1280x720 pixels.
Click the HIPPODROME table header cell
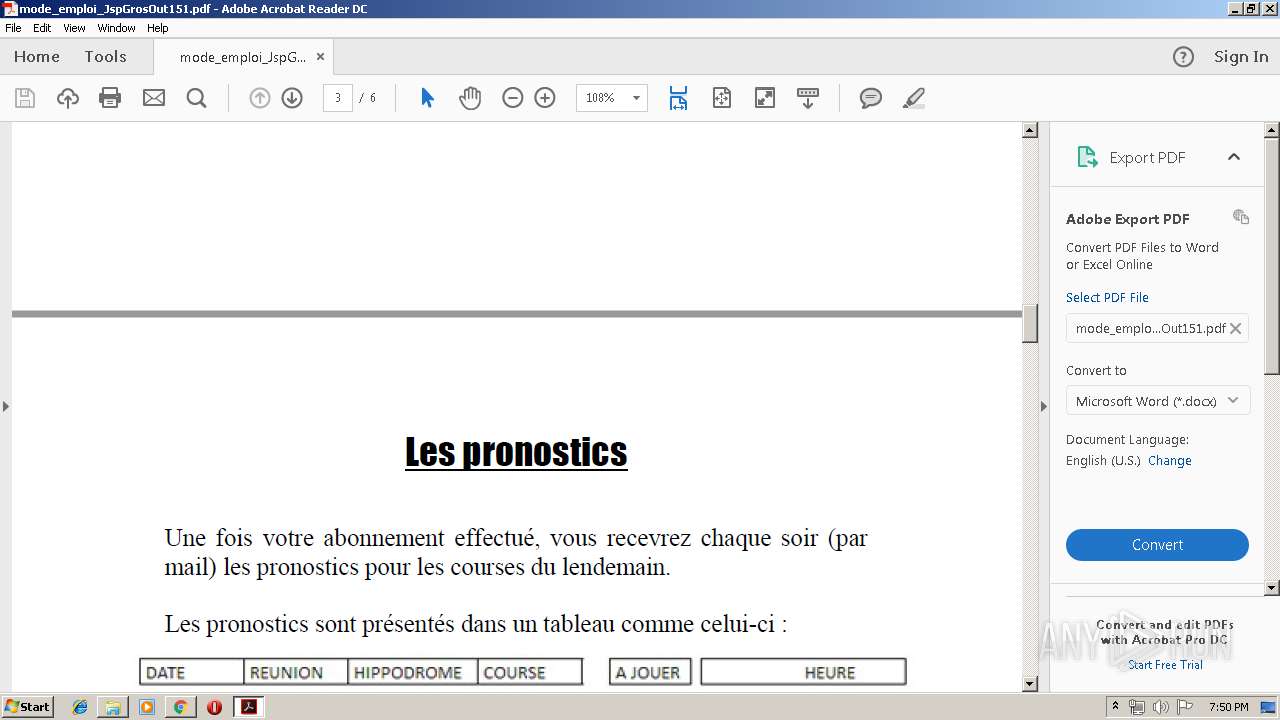pyautogui.click(x=413, y=672)
